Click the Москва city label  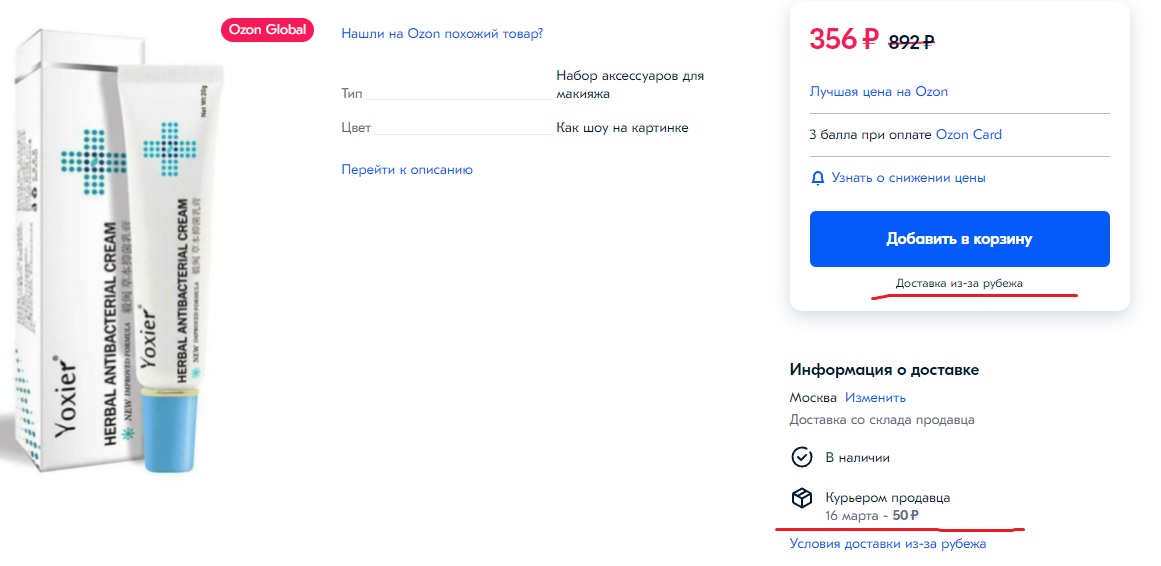pos(813,398)
